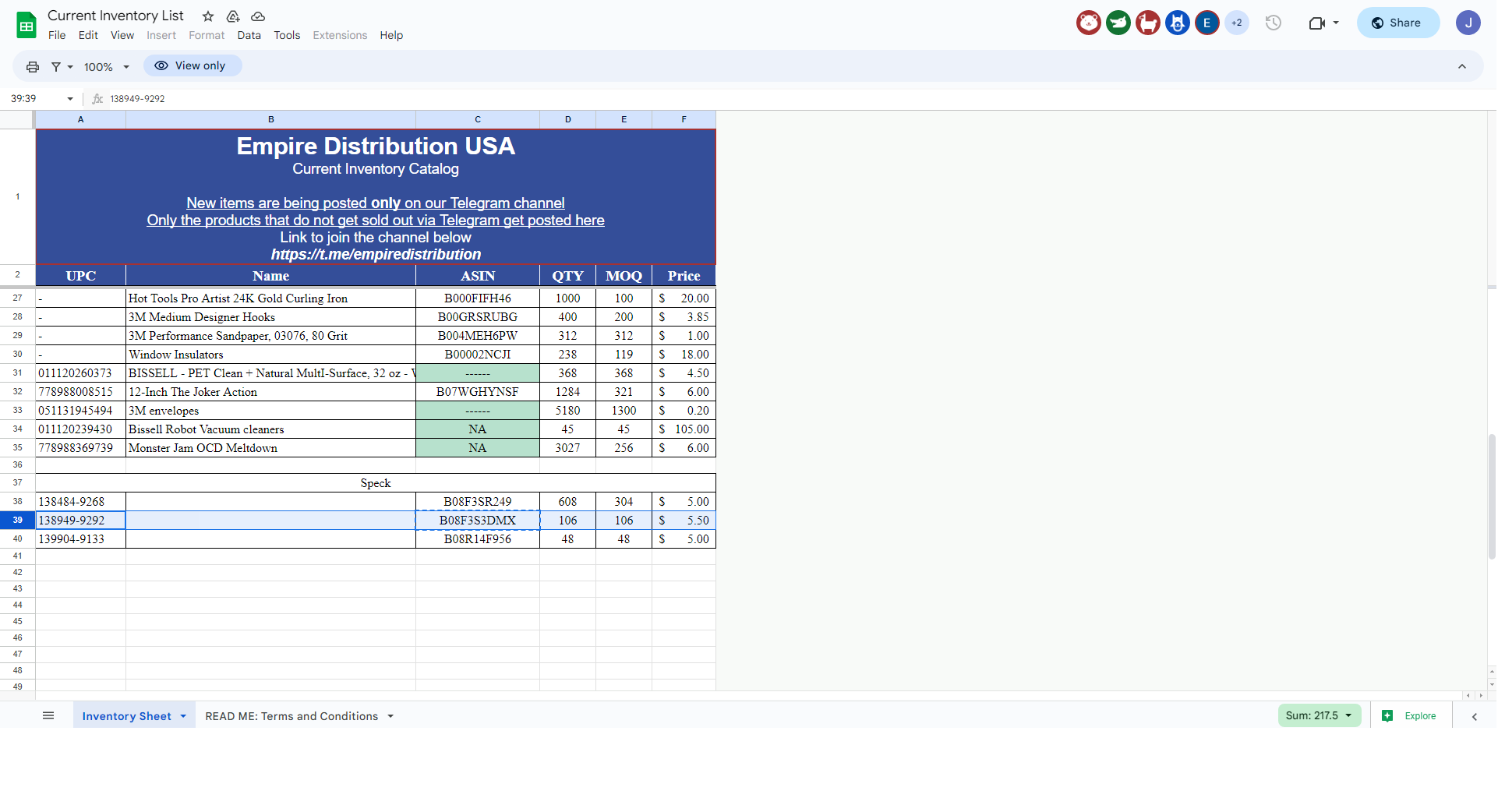Open the J account avatar

pyautogui.click(x=1468, y=23)
